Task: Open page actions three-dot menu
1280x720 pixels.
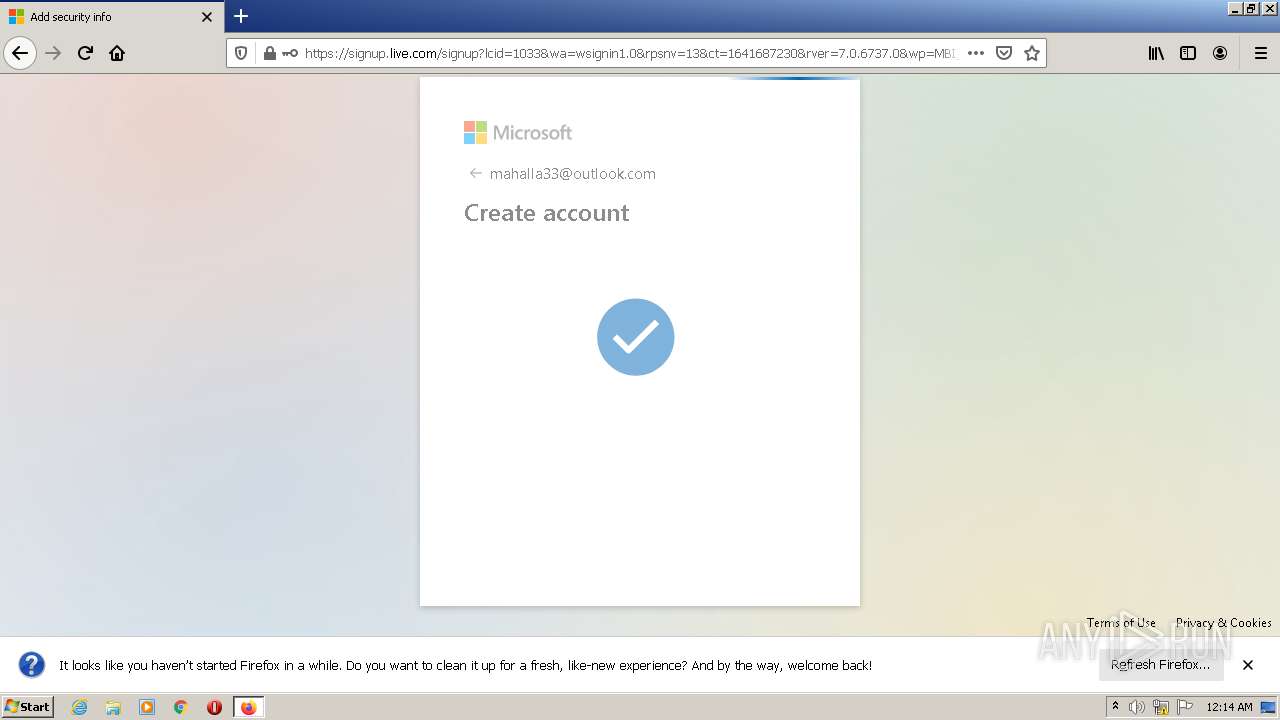Action: point(976,53)
